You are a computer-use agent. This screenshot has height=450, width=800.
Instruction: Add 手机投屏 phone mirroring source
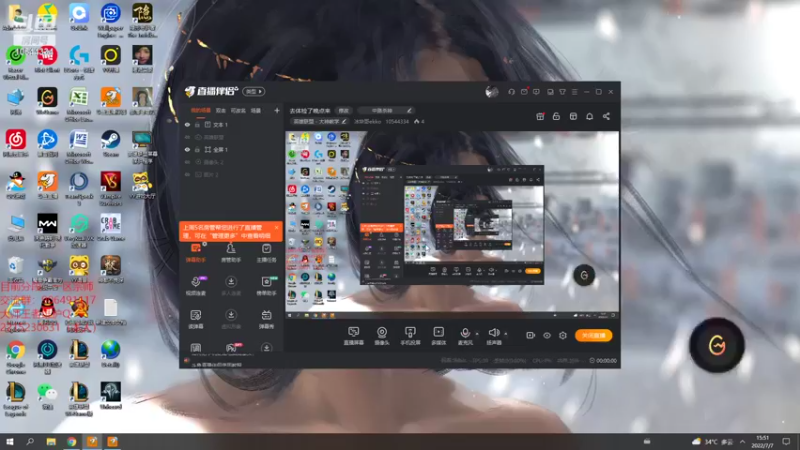pyautogui.click(x=410, y=336)
